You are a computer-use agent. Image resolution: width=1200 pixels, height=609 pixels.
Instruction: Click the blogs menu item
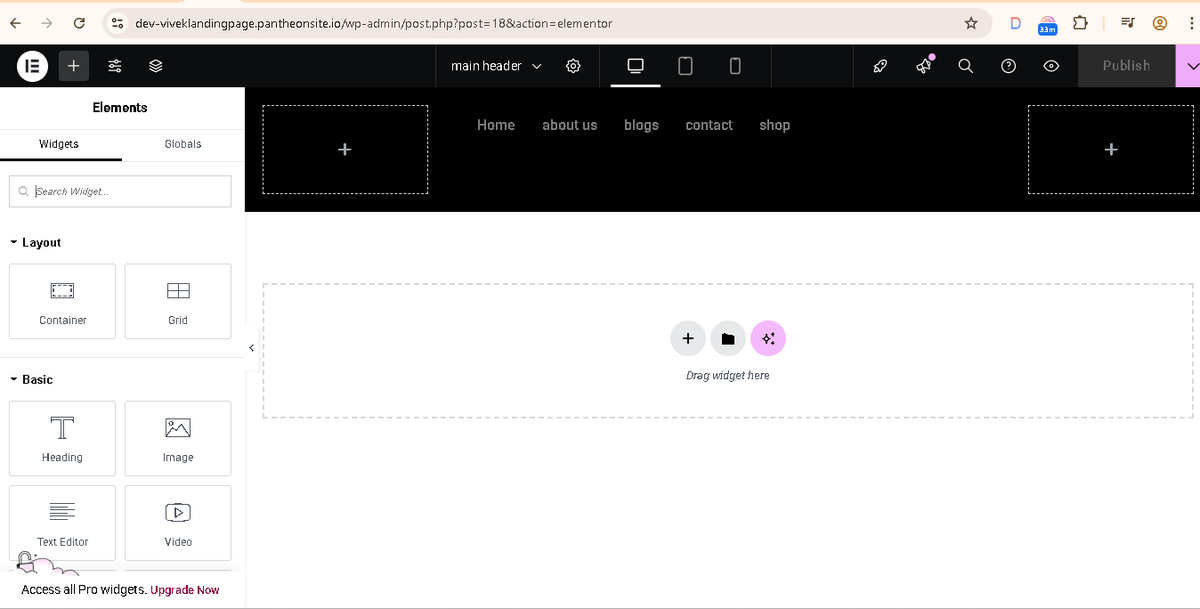[x=641, y=125]
